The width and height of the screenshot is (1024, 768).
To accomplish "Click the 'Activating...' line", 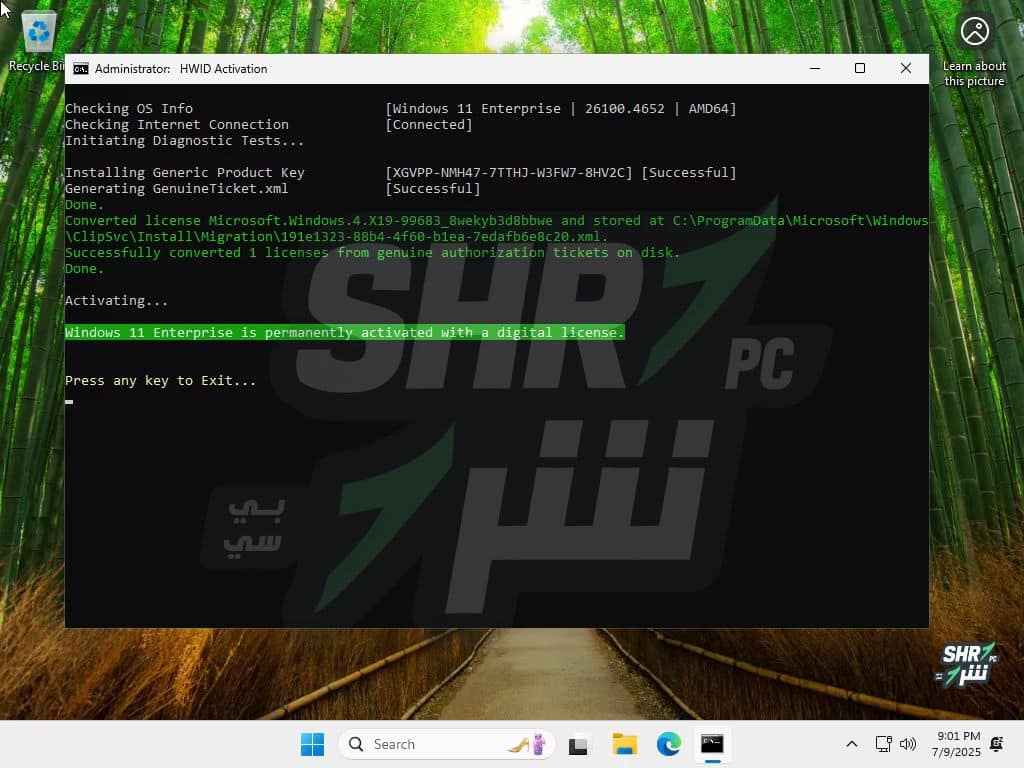I will click(116, 300).
